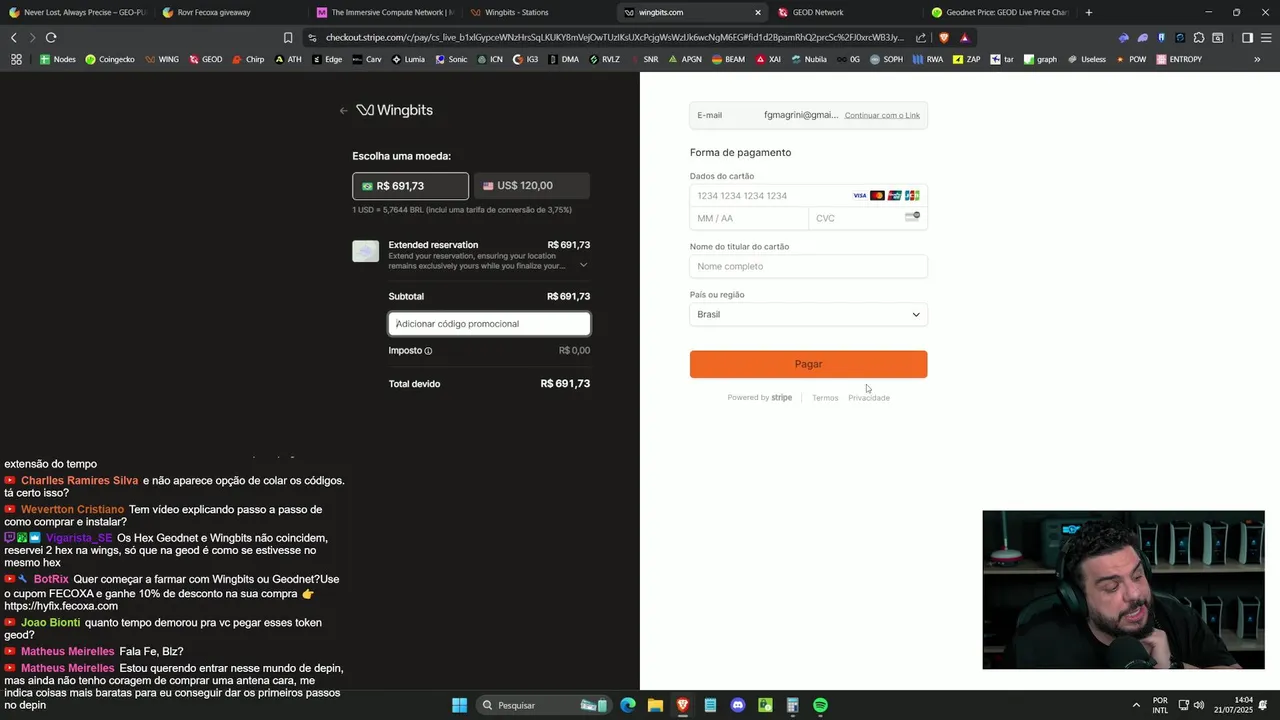Click the bookmark page icon
1280x720 pixels.
coord(288,38)
